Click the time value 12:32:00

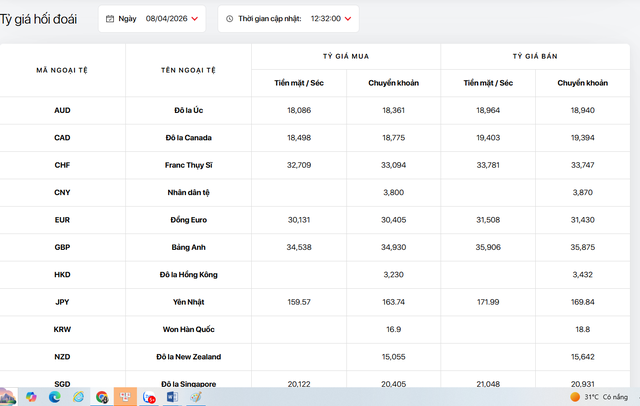326,19
